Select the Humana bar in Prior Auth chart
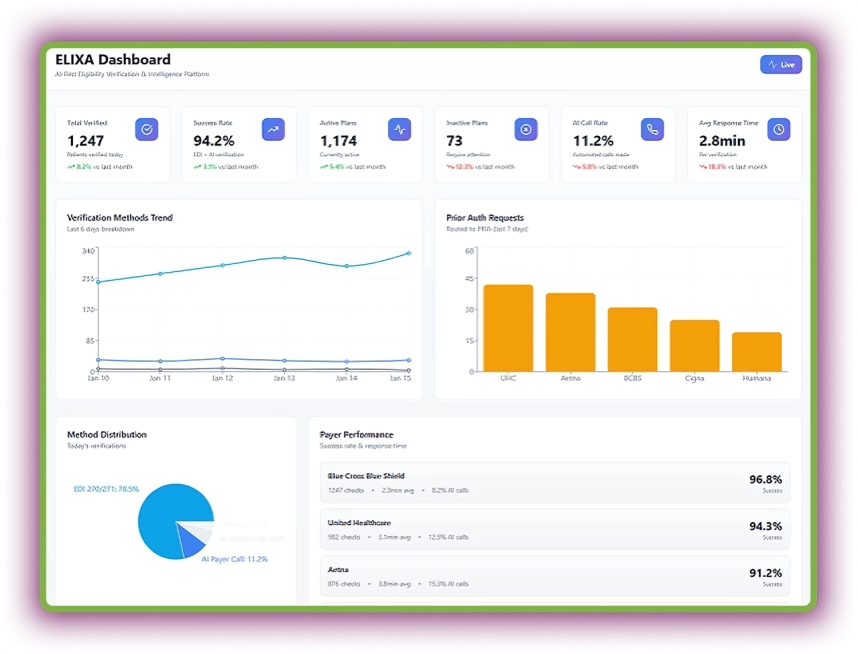Image resolution: width=858 pixels, height=654 pixels. pos(755,350)
